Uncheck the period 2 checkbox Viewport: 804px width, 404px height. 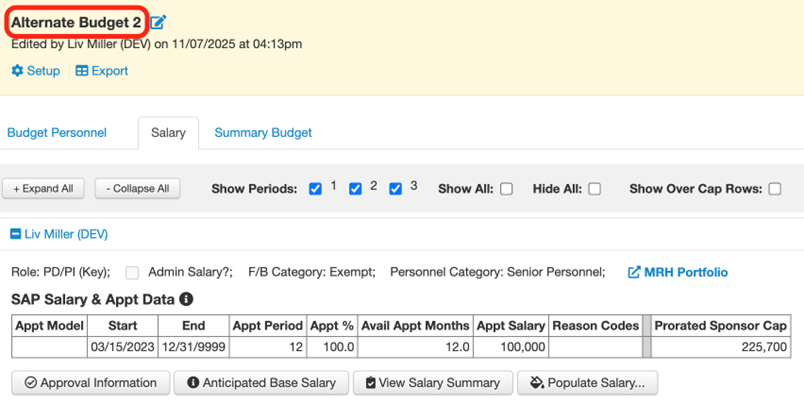(x=355, y=189)
